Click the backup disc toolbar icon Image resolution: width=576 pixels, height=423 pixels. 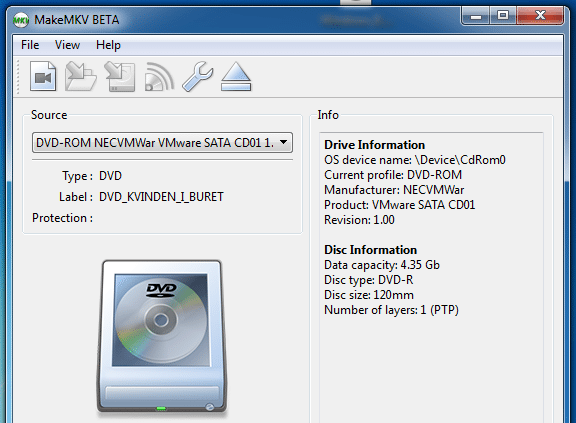point(120,76)
